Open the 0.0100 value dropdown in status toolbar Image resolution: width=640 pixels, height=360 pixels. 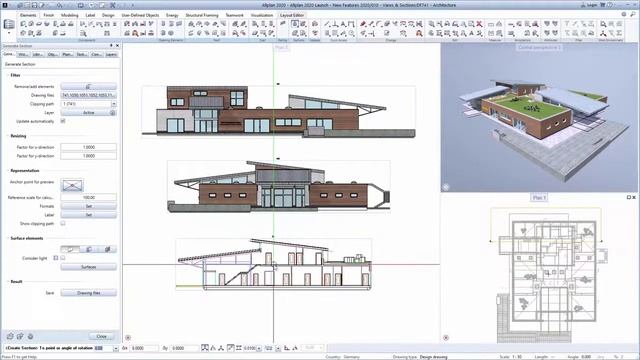(x=259, y=348)
